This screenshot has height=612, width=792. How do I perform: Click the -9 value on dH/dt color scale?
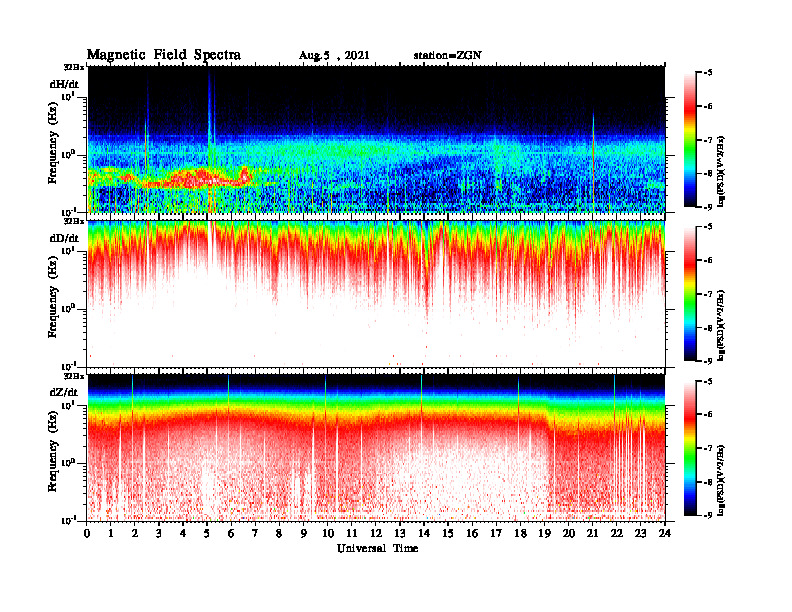click(708, 207)
